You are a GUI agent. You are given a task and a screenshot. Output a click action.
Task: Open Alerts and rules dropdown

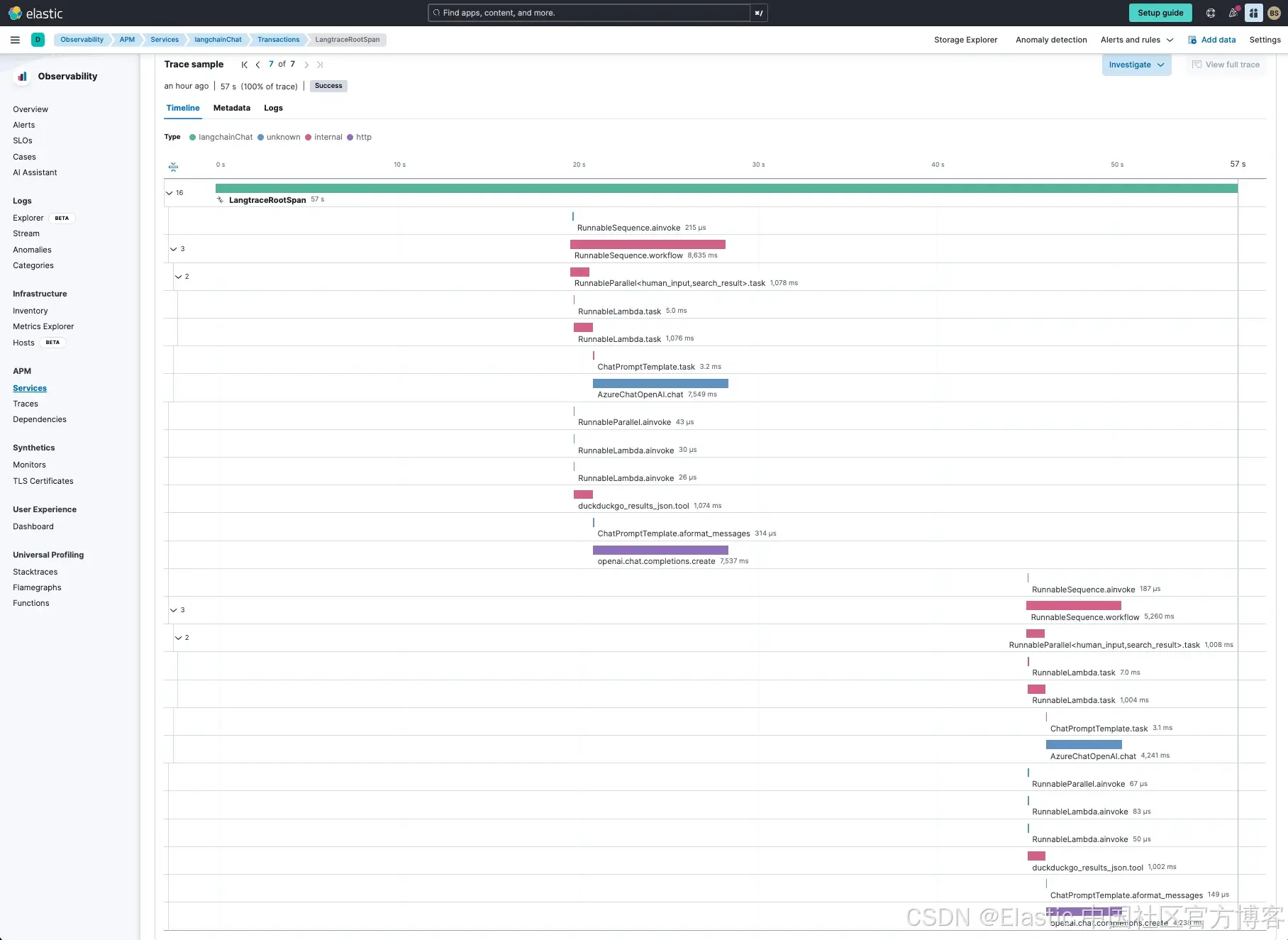(1137, 40)
